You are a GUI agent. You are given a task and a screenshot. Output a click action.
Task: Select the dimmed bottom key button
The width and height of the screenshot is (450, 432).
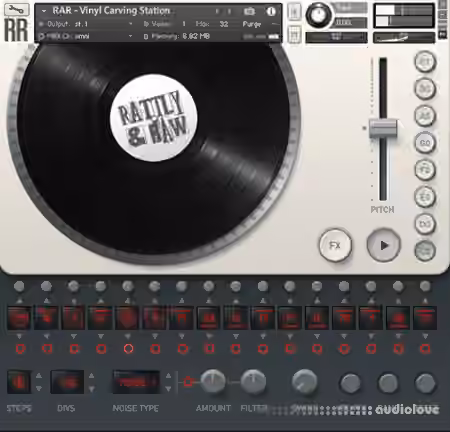425,251
